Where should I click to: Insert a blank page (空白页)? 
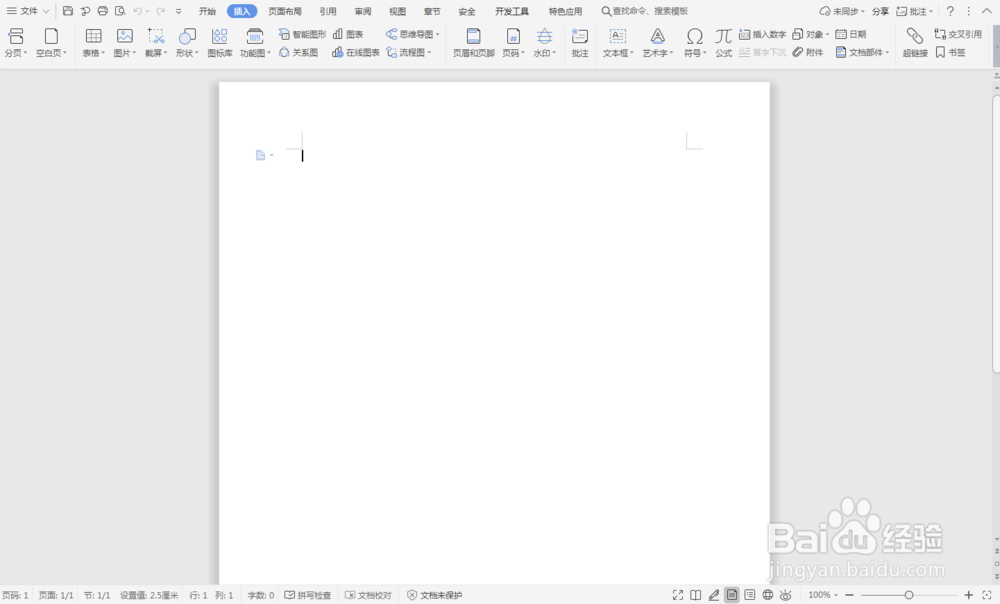51,43
